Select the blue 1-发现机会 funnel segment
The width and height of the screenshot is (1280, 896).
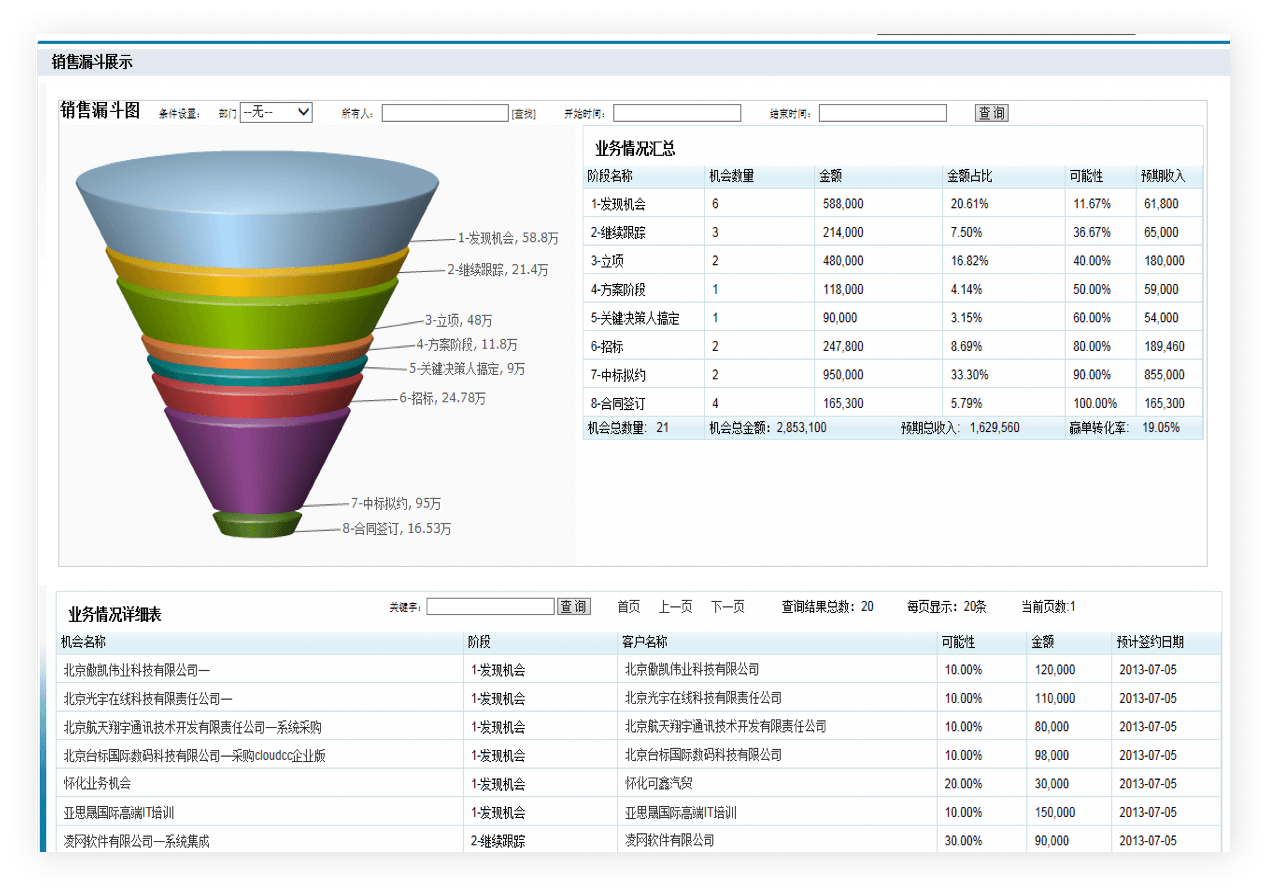click(257, 210)
